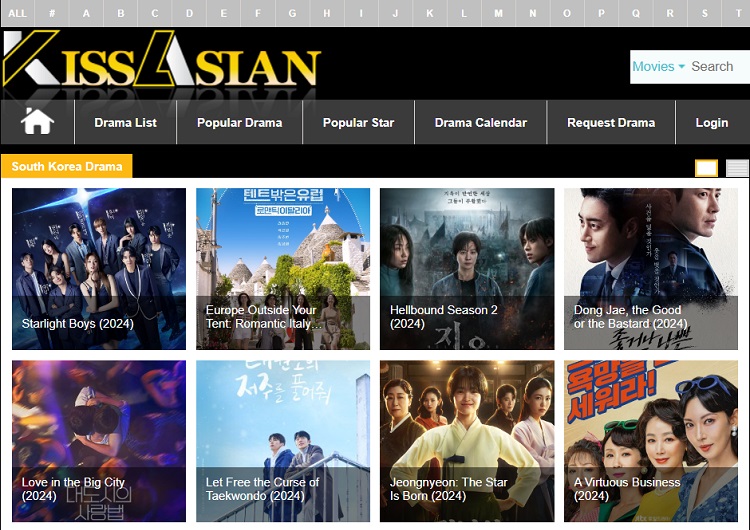Open Jeongnyeon: The Star Is Born
Viewport: 750px width, 530px height.
coord(467,440)
